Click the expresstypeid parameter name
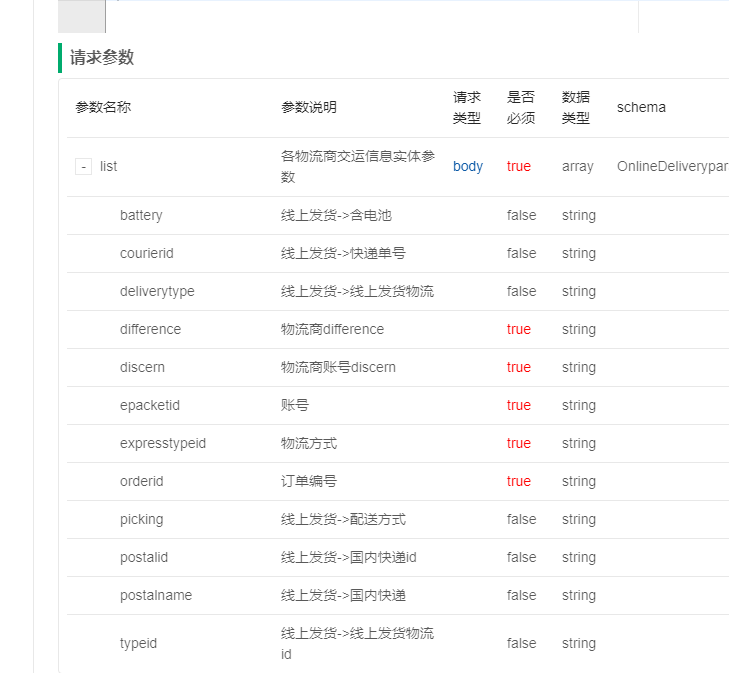This screenshot has width=729, height=673. (x=163, y=444)
